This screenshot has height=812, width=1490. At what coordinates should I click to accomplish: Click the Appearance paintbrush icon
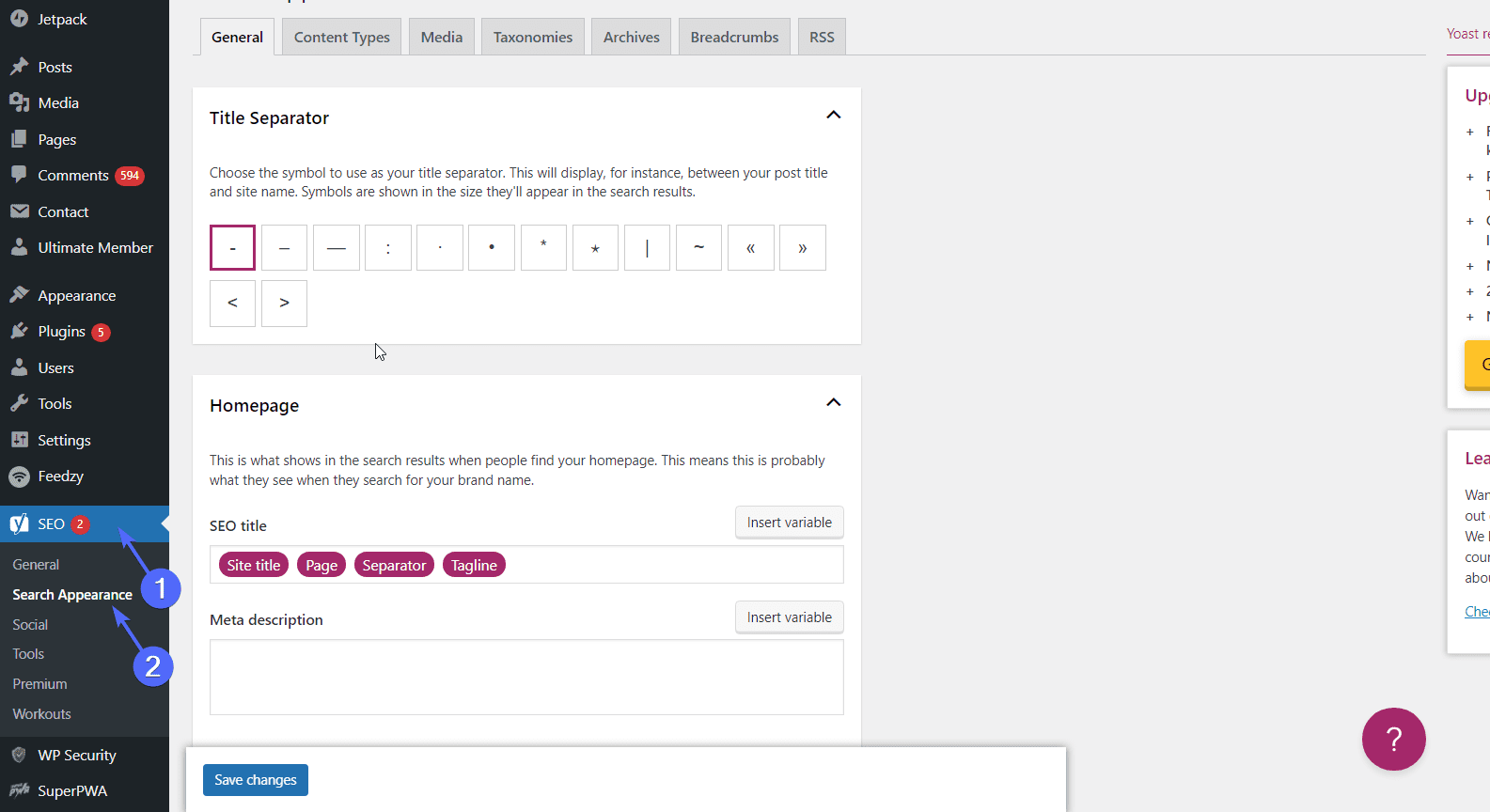click(19, 295)
